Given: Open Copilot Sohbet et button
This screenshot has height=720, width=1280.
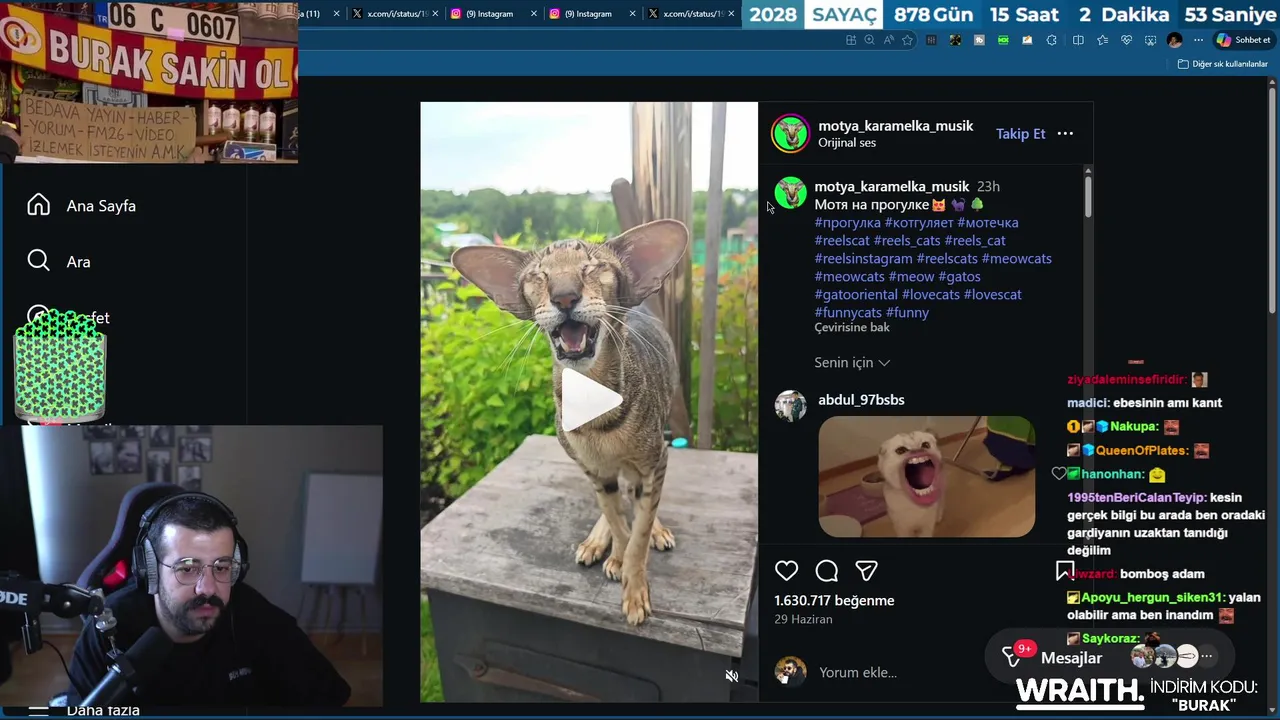Looking at the screenshot, I should coord(1244,40).
